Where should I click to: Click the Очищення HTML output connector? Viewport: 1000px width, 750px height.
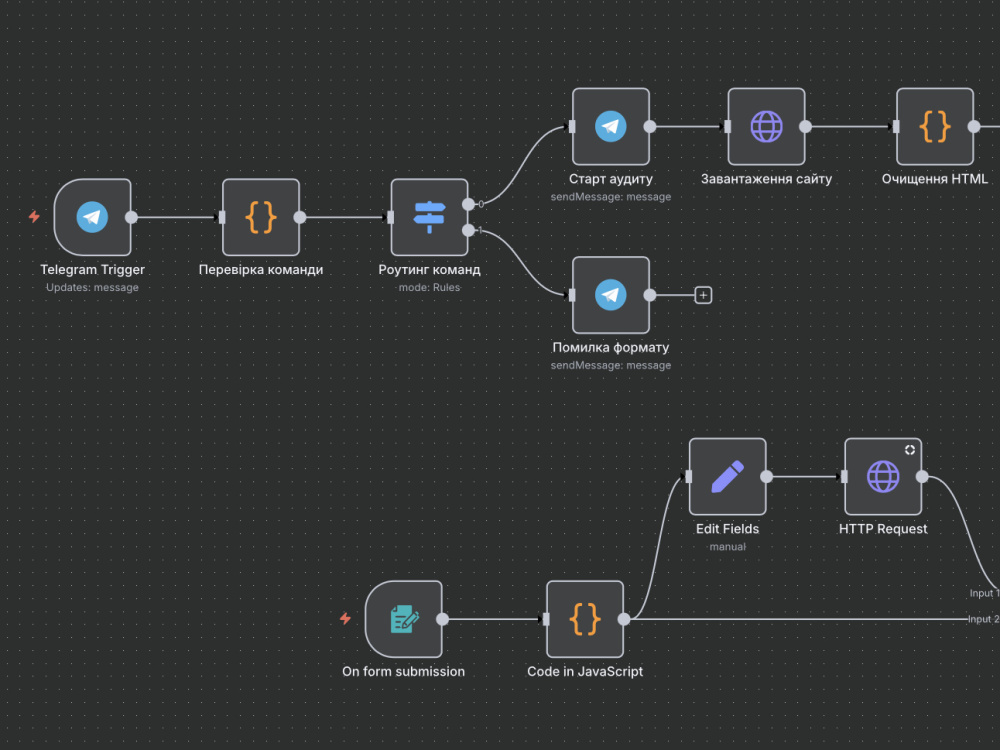(x=974, y=126)
